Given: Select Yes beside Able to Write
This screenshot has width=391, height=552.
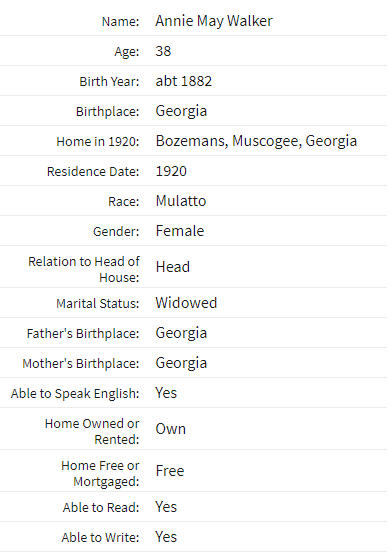Looking at the screenshot, I should (x=166, y=537).
